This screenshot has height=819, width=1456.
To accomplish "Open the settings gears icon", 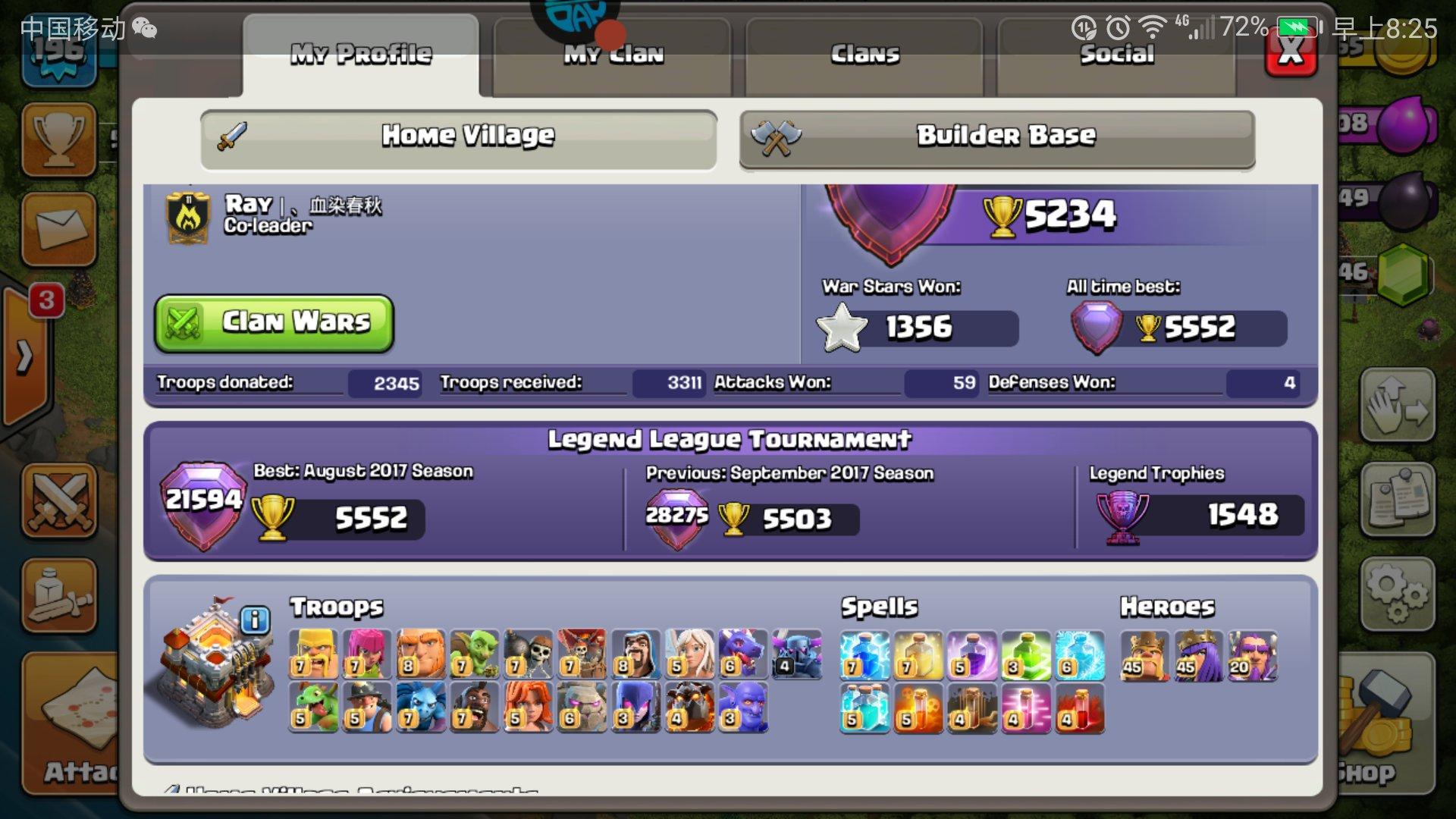I will [1398, 594].
